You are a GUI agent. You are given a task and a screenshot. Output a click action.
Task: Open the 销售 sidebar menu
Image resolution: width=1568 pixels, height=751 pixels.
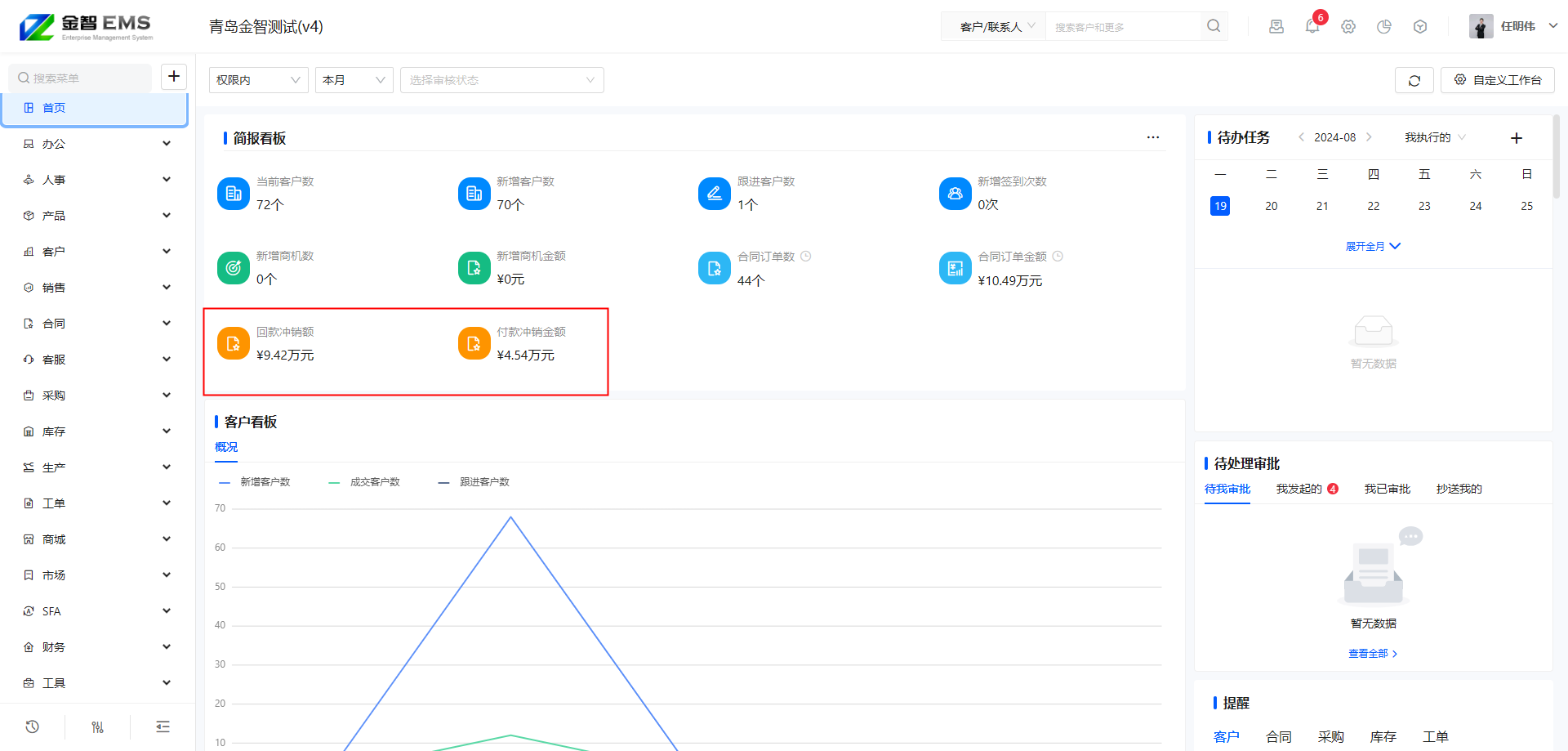click(x=98, y=288)
